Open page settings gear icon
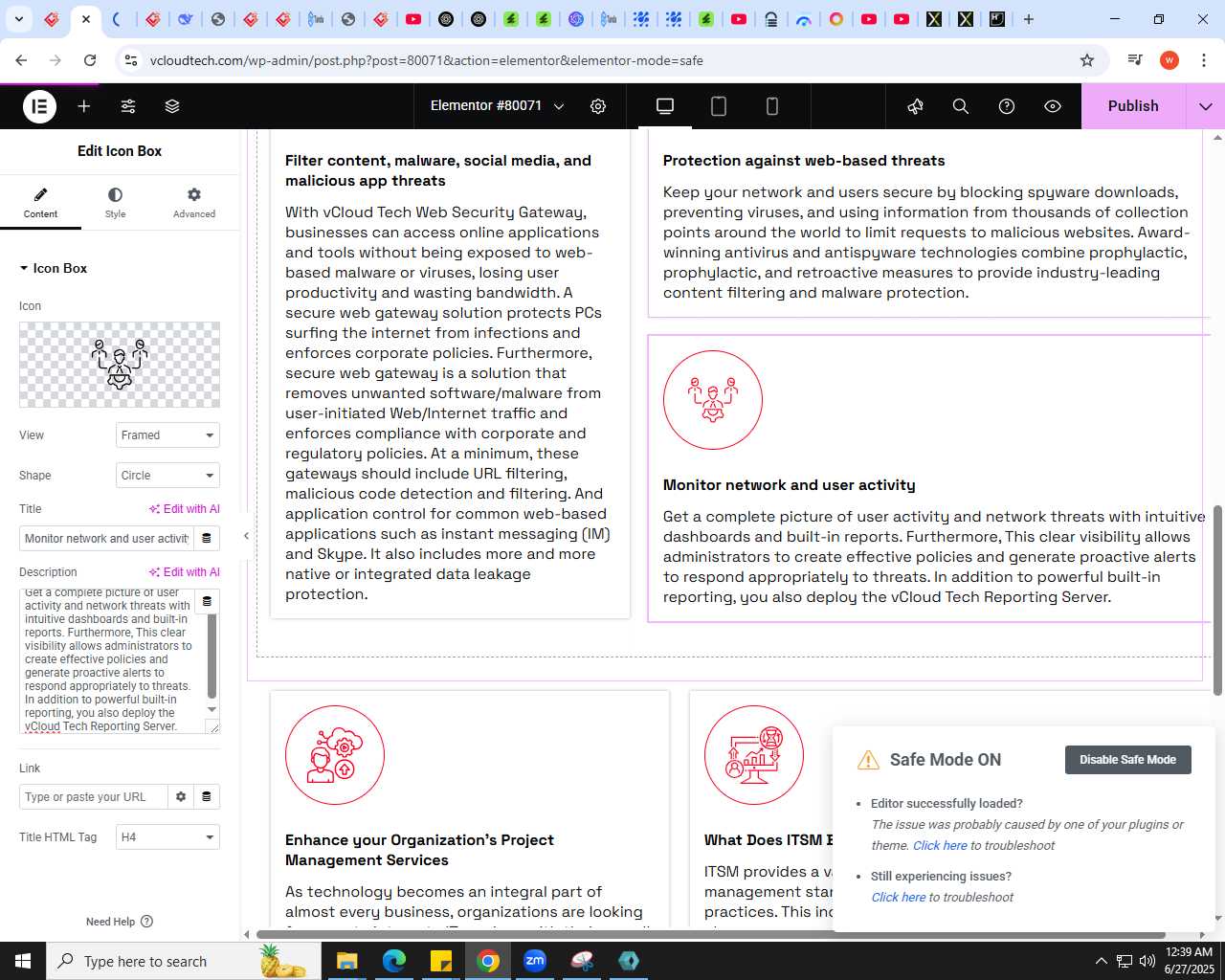 [x=598, y=106]
